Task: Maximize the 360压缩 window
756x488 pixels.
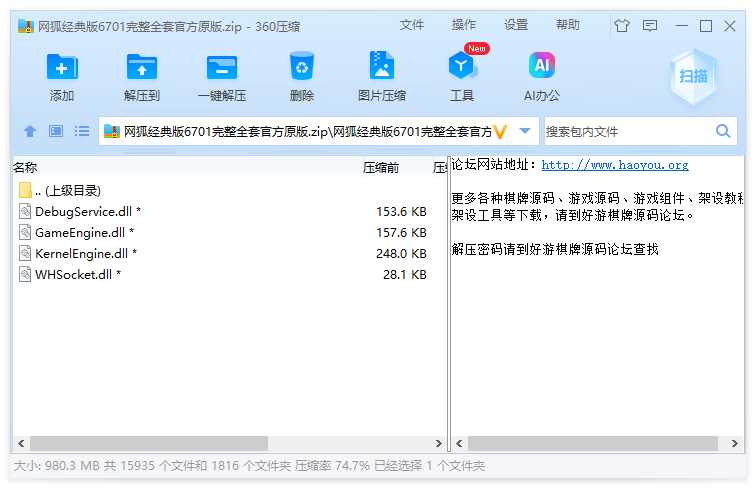Action: [x=706, y=26]
